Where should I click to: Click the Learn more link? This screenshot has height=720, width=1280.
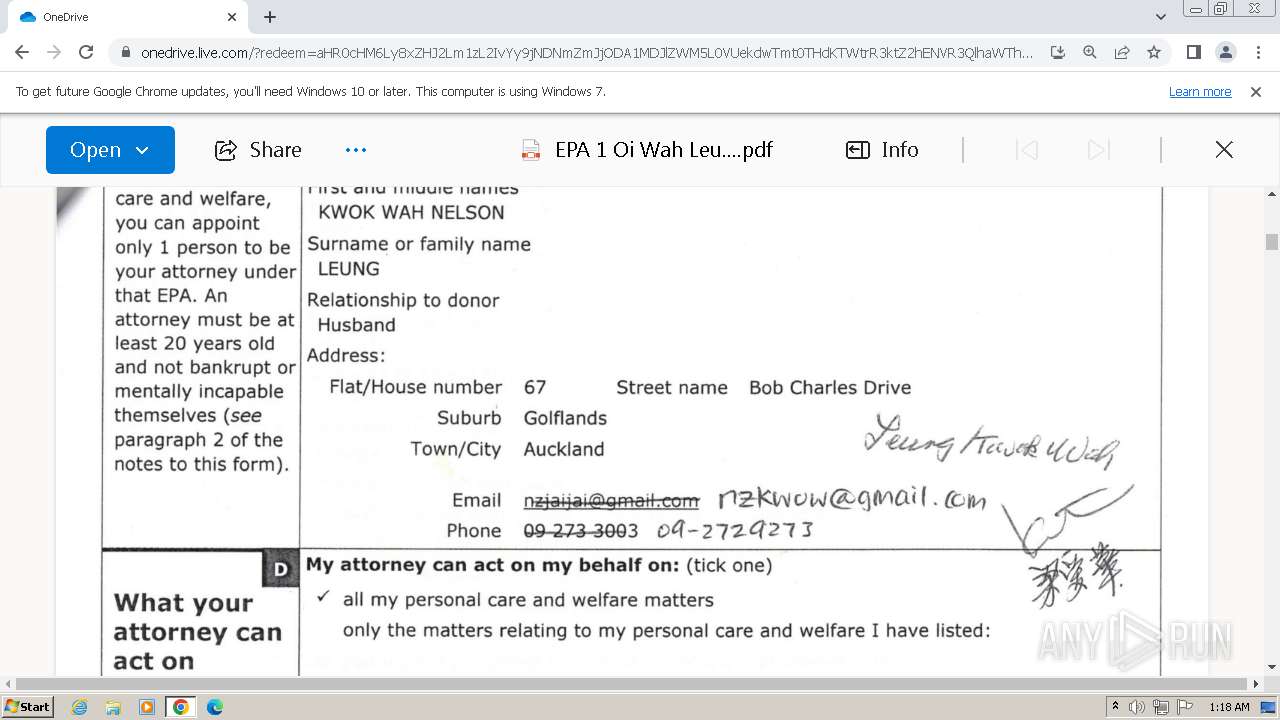pyautogui.click(x=1200, y=91)
